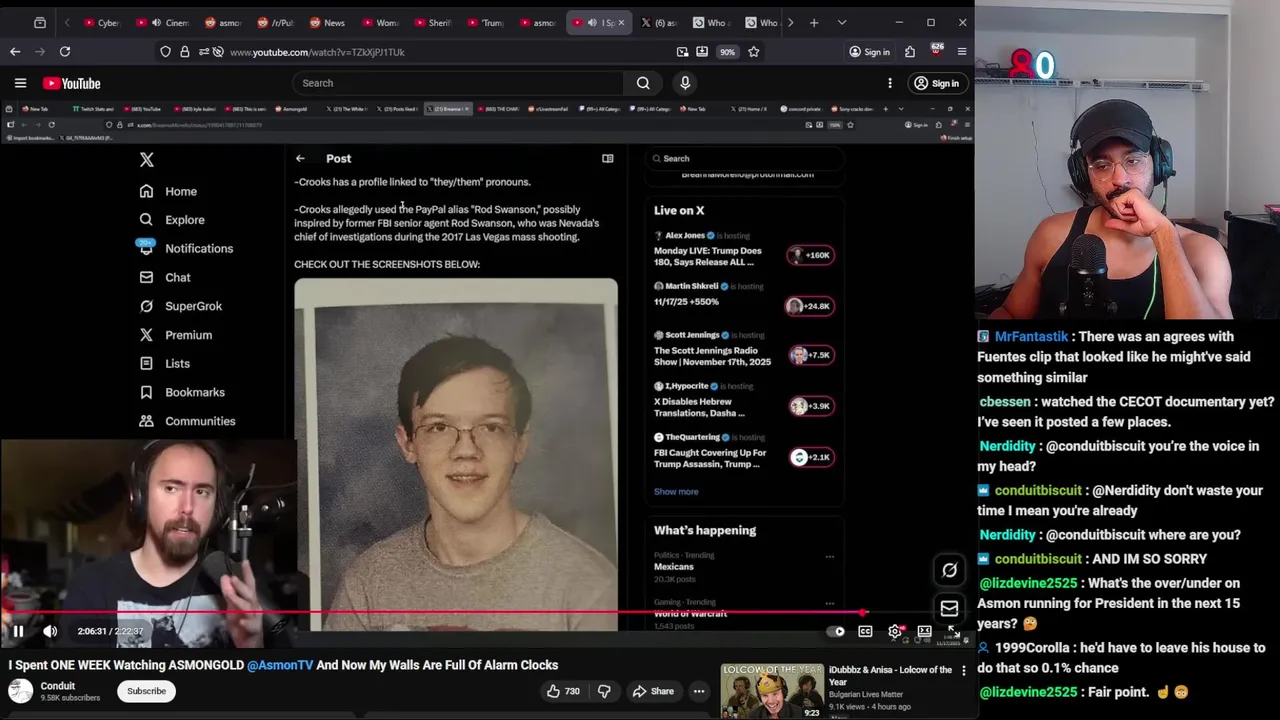Viewport: 1280px width, 720px height.
Task: Open the YouTube guide hamburger menu
Action: (x=20, y=83)
